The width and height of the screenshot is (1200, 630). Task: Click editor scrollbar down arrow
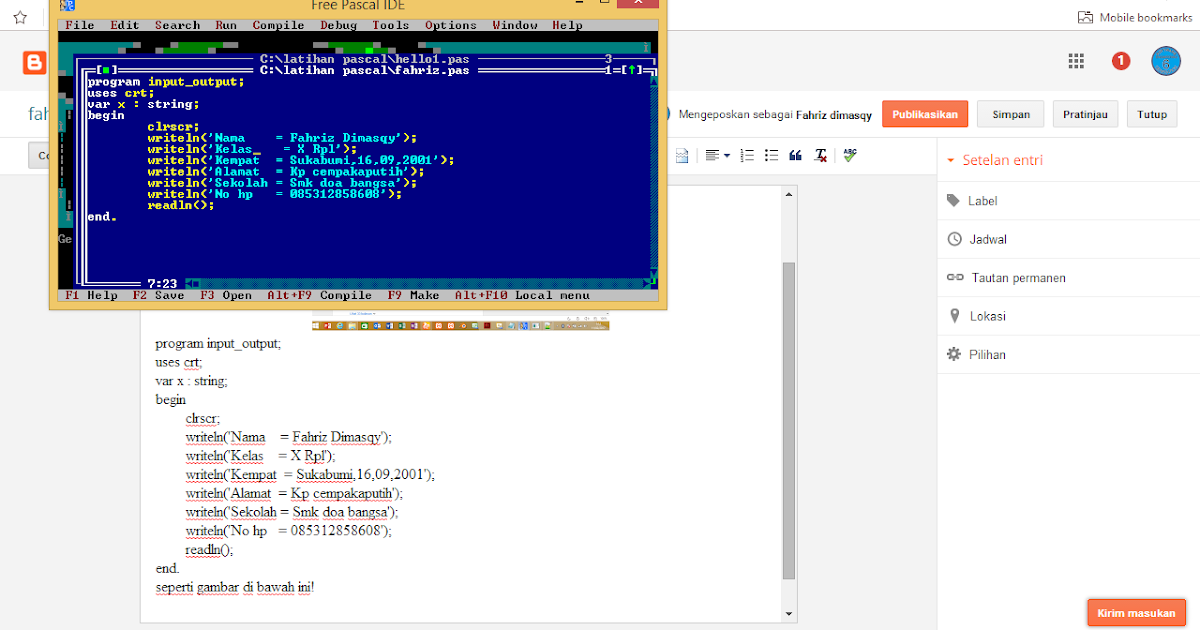(x=789, y=613)
